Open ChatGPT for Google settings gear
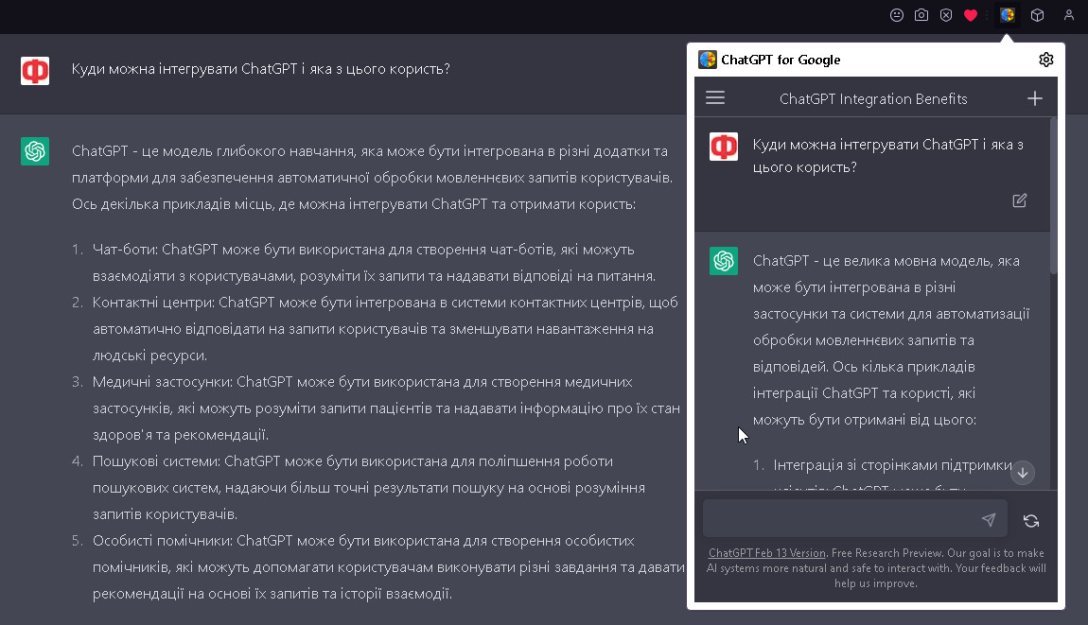The height and width of the screenshot is (625, 1088). coord(1046,60)
